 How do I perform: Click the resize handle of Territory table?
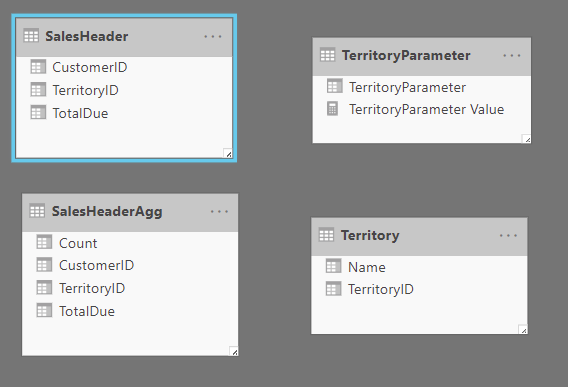(523, 329)
